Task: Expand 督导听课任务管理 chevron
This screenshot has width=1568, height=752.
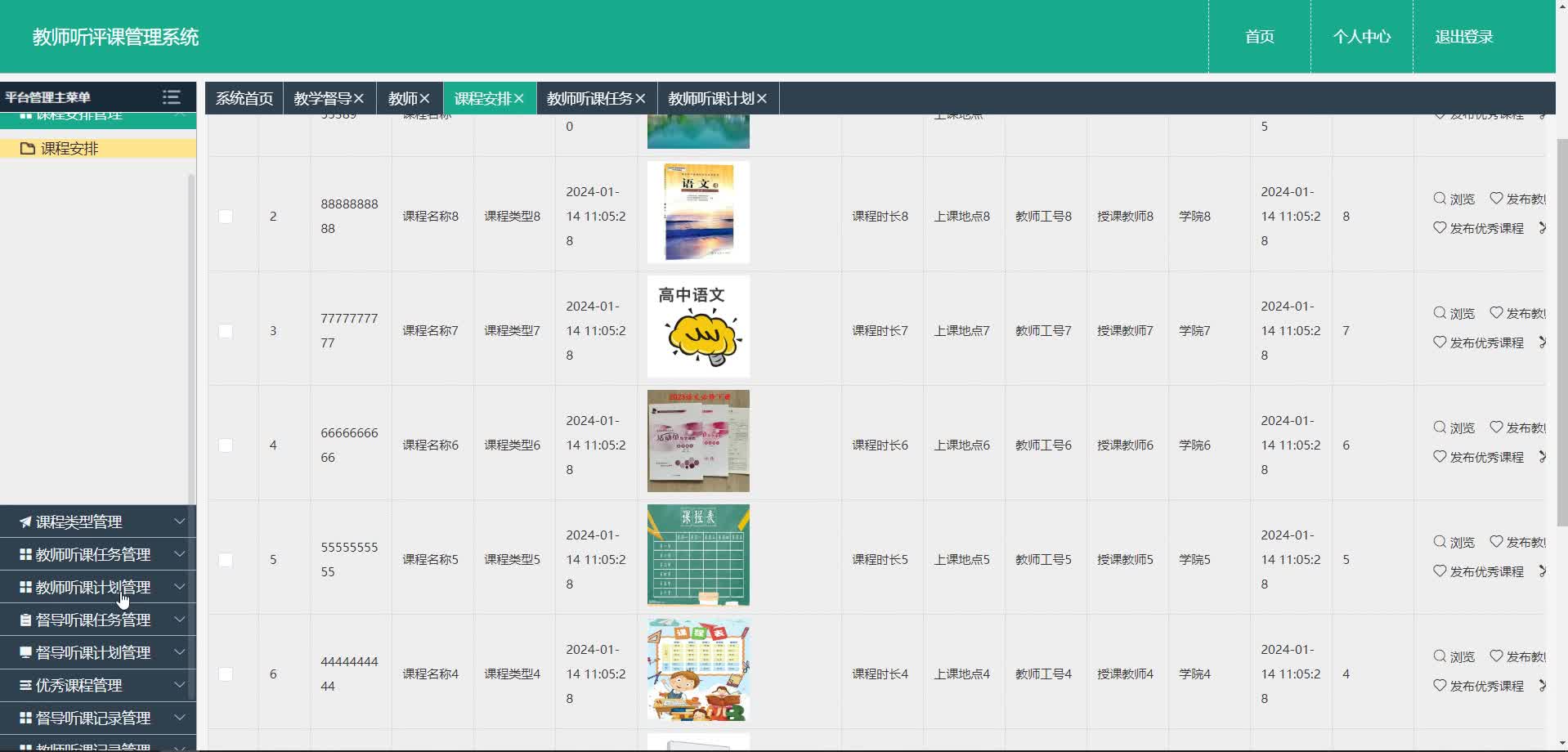Action: pos(179,619)
